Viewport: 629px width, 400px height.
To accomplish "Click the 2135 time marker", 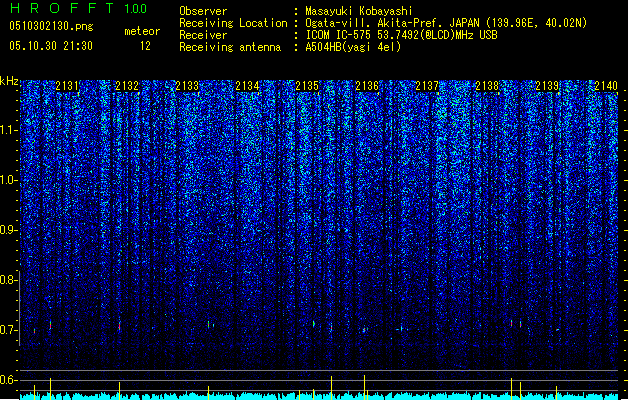I will pos(307,86).
